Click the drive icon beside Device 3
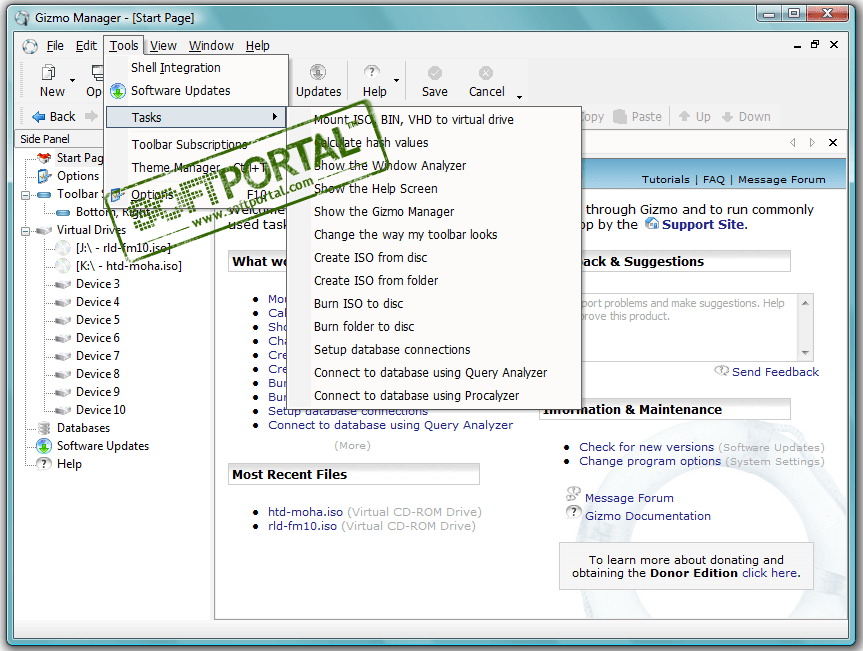This screenshot has width=863, height=651. point(63,284)
